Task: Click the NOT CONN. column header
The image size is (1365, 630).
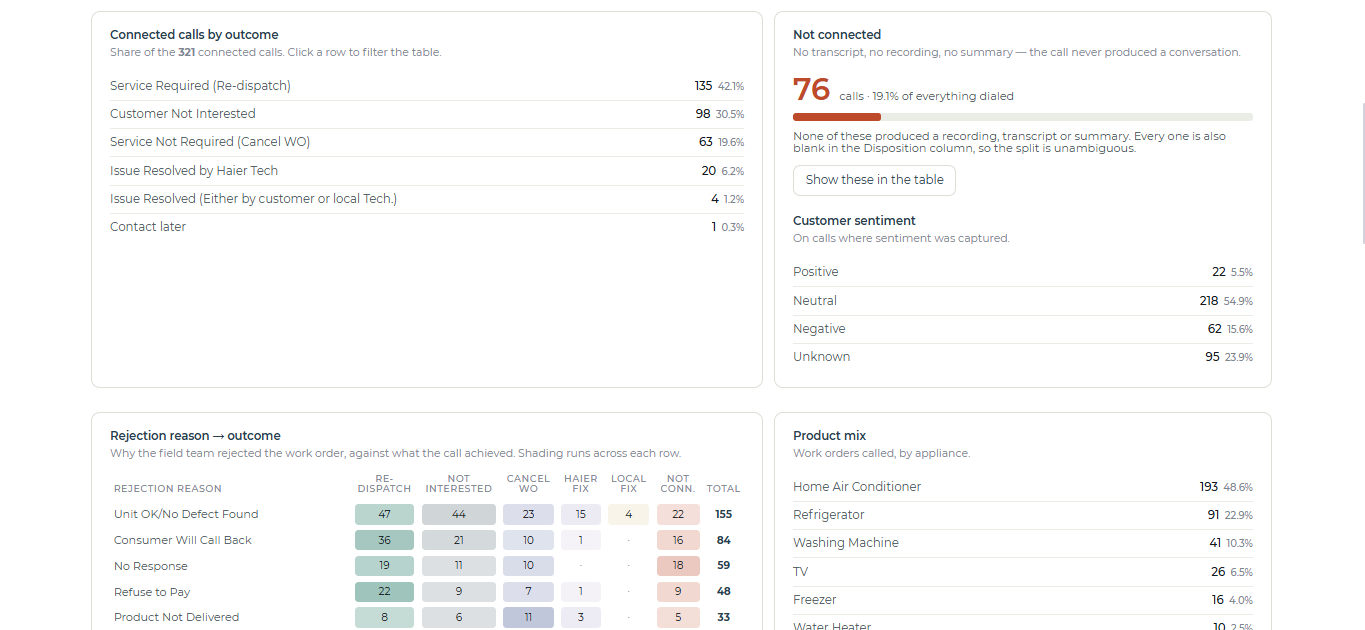Action: 678,484
